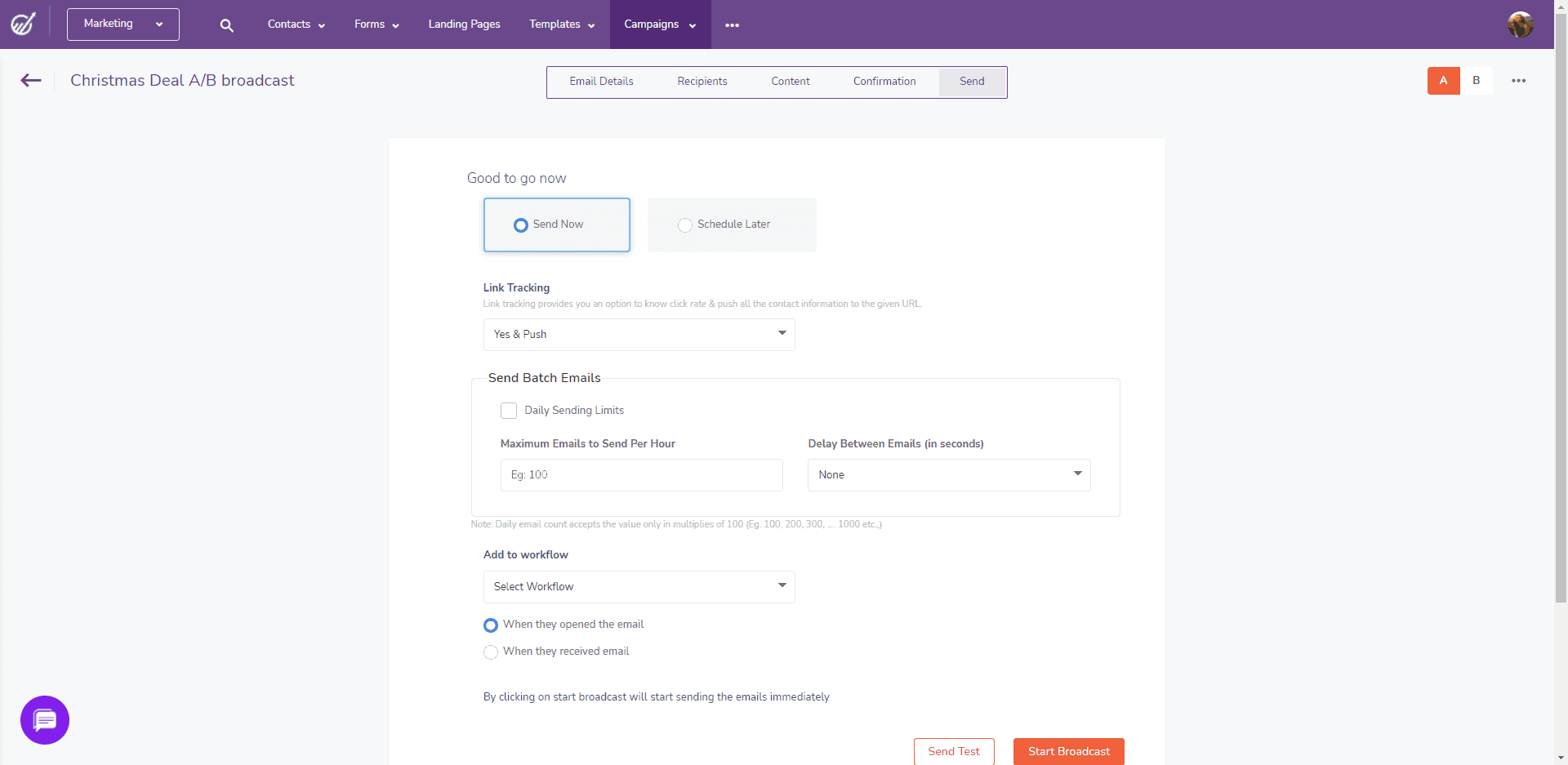
Task: Open the Link Tracking dropdown
Action: click(x=639, y=334)
